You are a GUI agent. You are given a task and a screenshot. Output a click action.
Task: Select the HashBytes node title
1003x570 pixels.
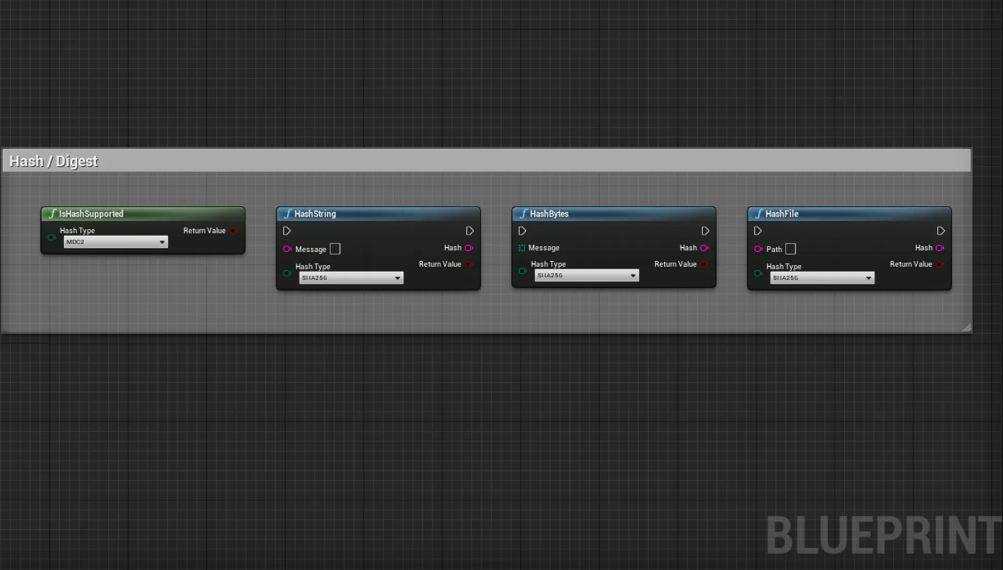click(x=549, y=214)
